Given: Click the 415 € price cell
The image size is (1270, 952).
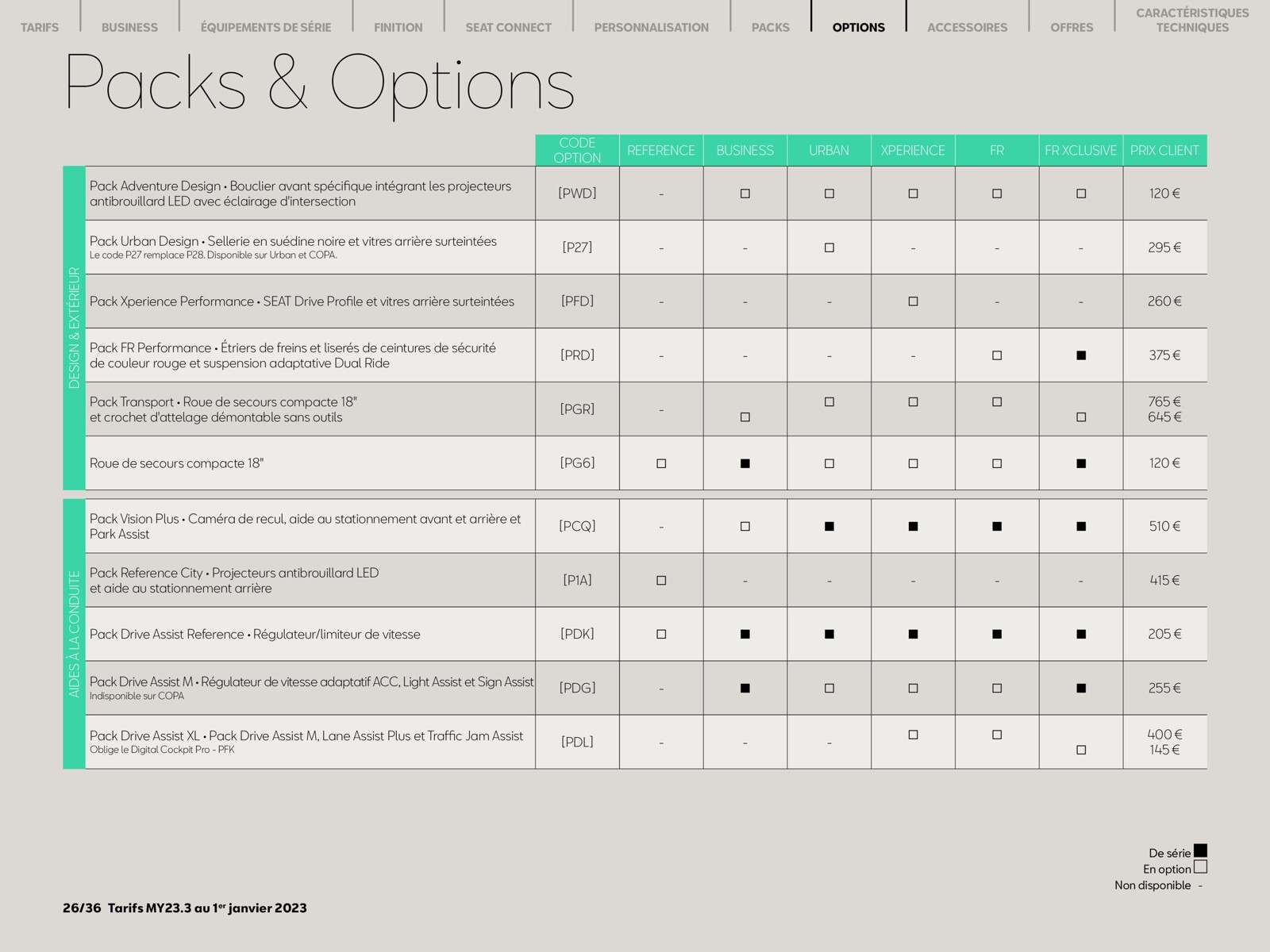Looking at the screenshot, I should pos(1165,581).
